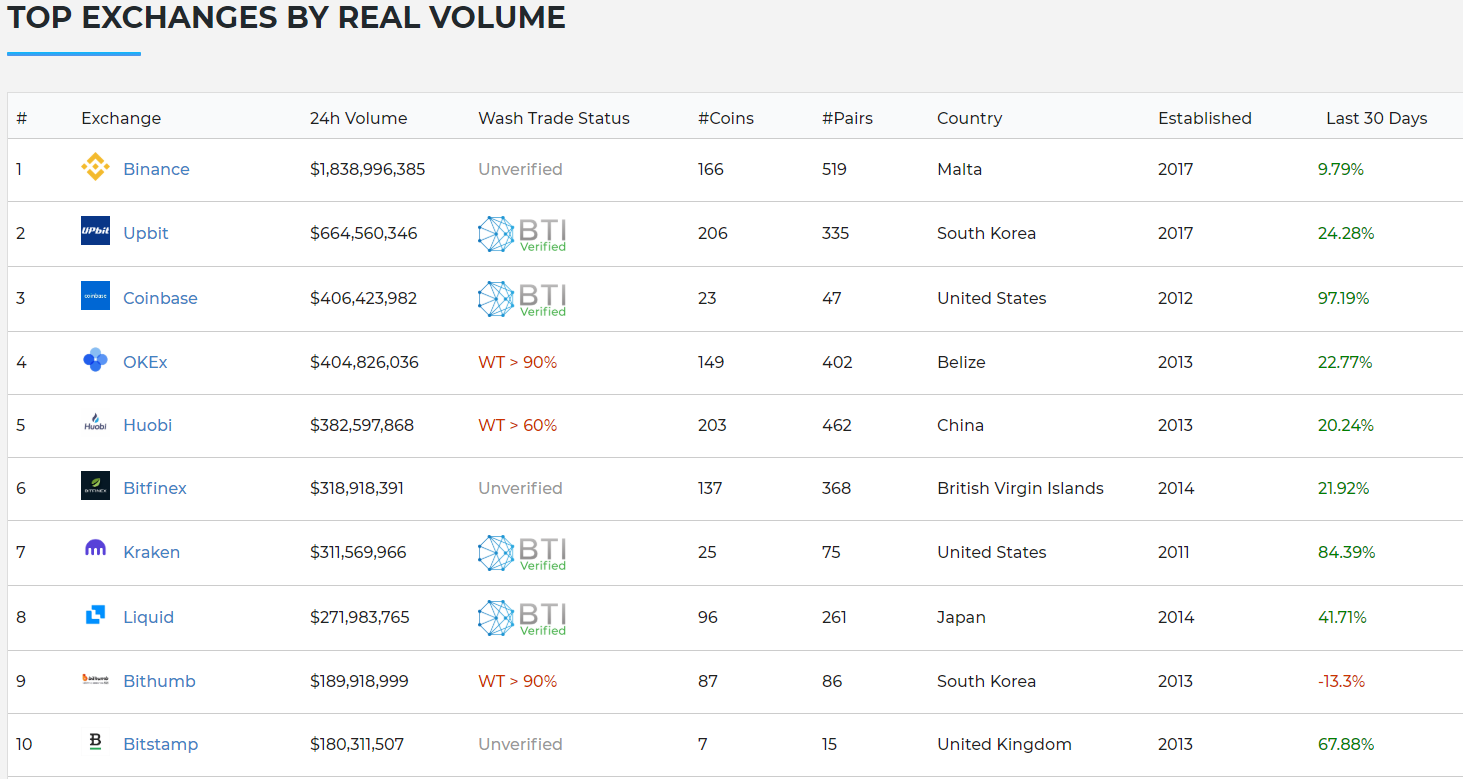The image size is (1463, 779).
Task: Click the #Coins column header
Action: [x=725, y=118]
